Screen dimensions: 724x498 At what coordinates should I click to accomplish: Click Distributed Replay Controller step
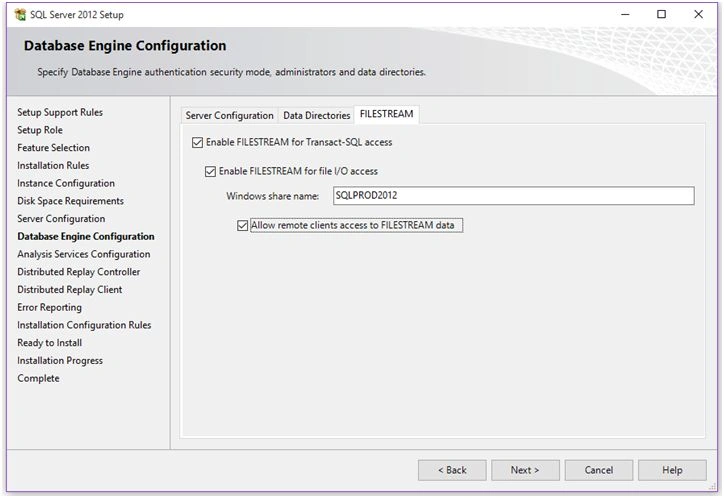(78, 272)
